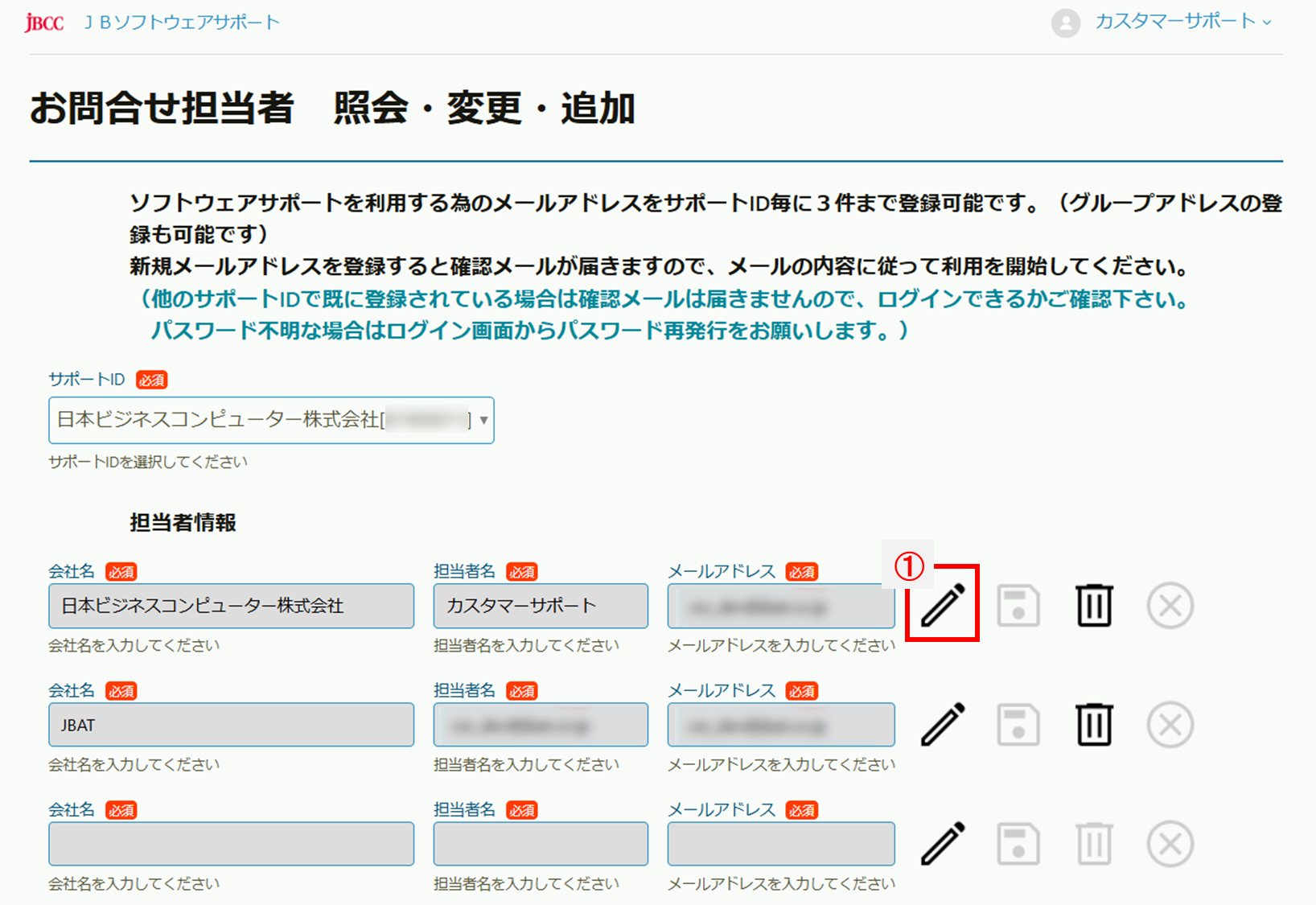Expand カスタマーサポート account menu
Viewport: 1316px width, 905px height.
[1182, 22]
